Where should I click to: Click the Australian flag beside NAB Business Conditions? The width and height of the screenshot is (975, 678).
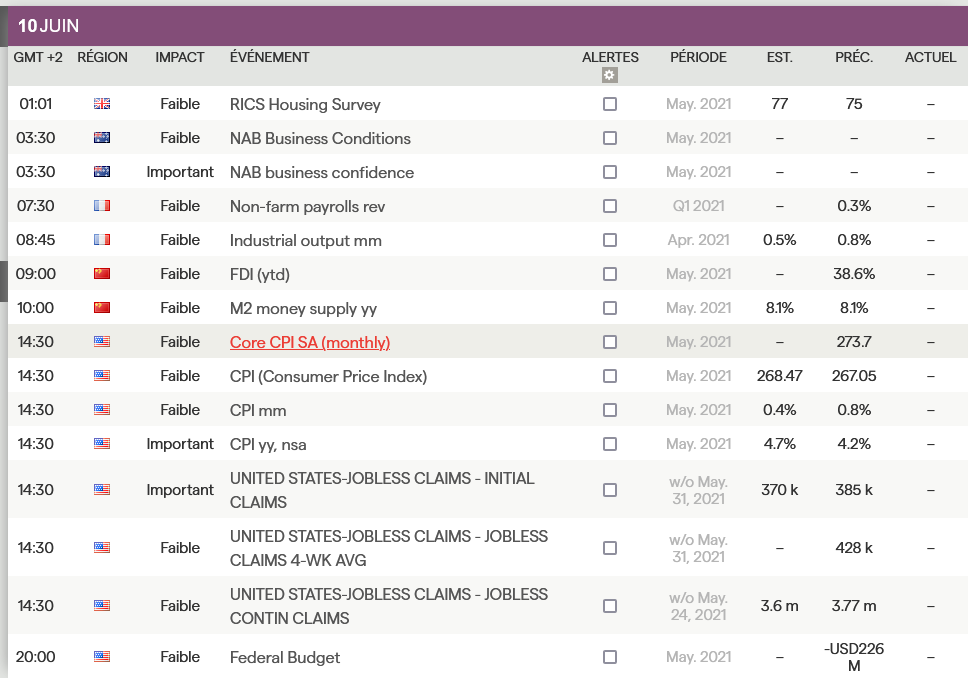[x=102, y=138]
